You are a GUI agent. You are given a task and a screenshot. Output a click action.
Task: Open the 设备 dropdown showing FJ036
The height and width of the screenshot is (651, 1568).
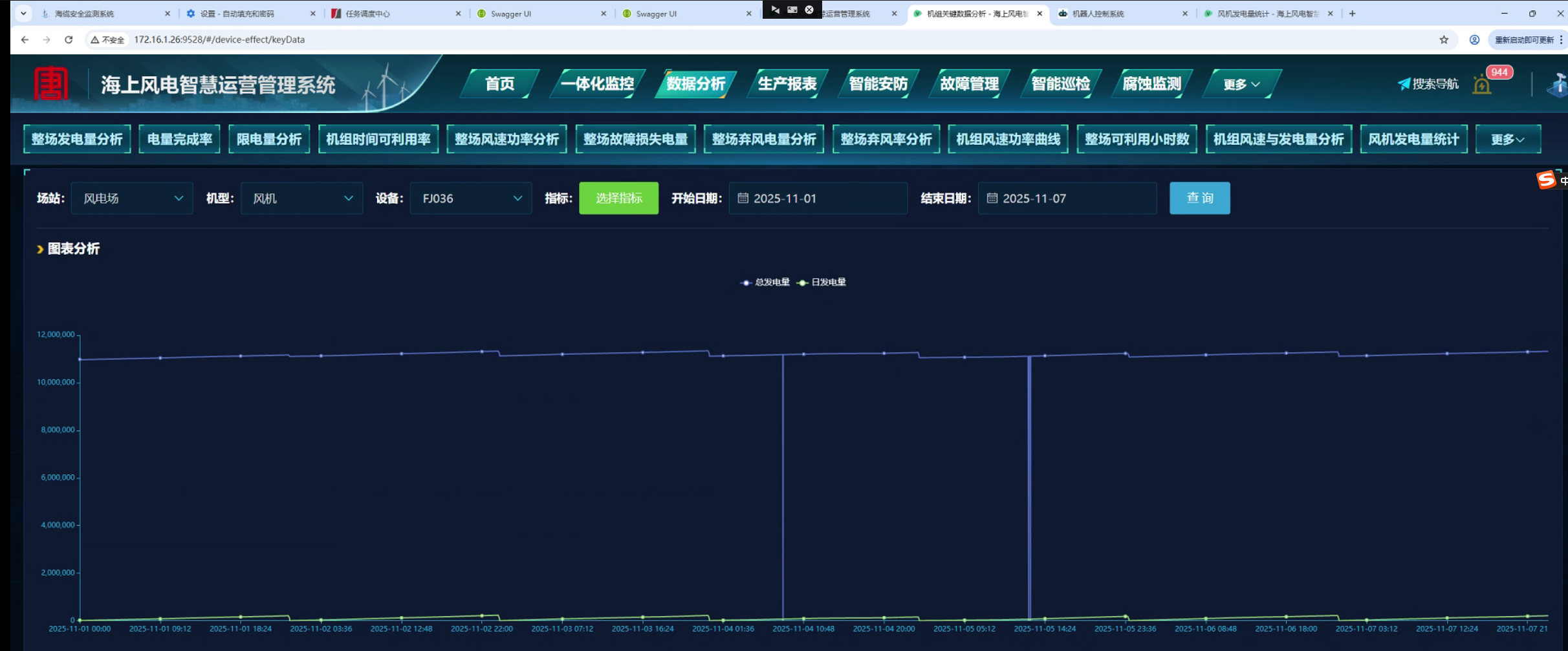click(471, 198)
